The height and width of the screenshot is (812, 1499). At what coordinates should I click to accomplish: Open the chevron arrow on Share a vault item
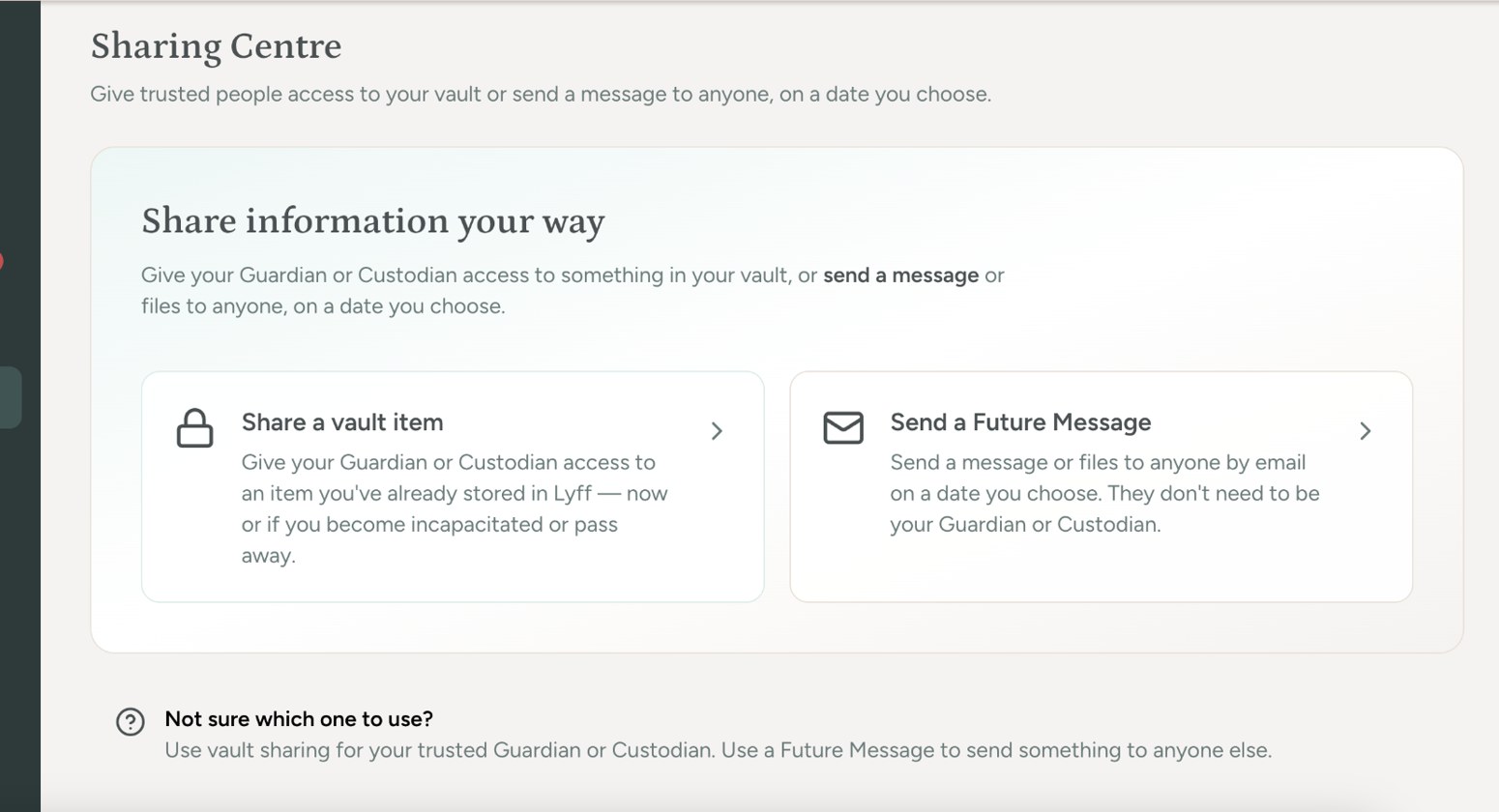click(717, 431)
